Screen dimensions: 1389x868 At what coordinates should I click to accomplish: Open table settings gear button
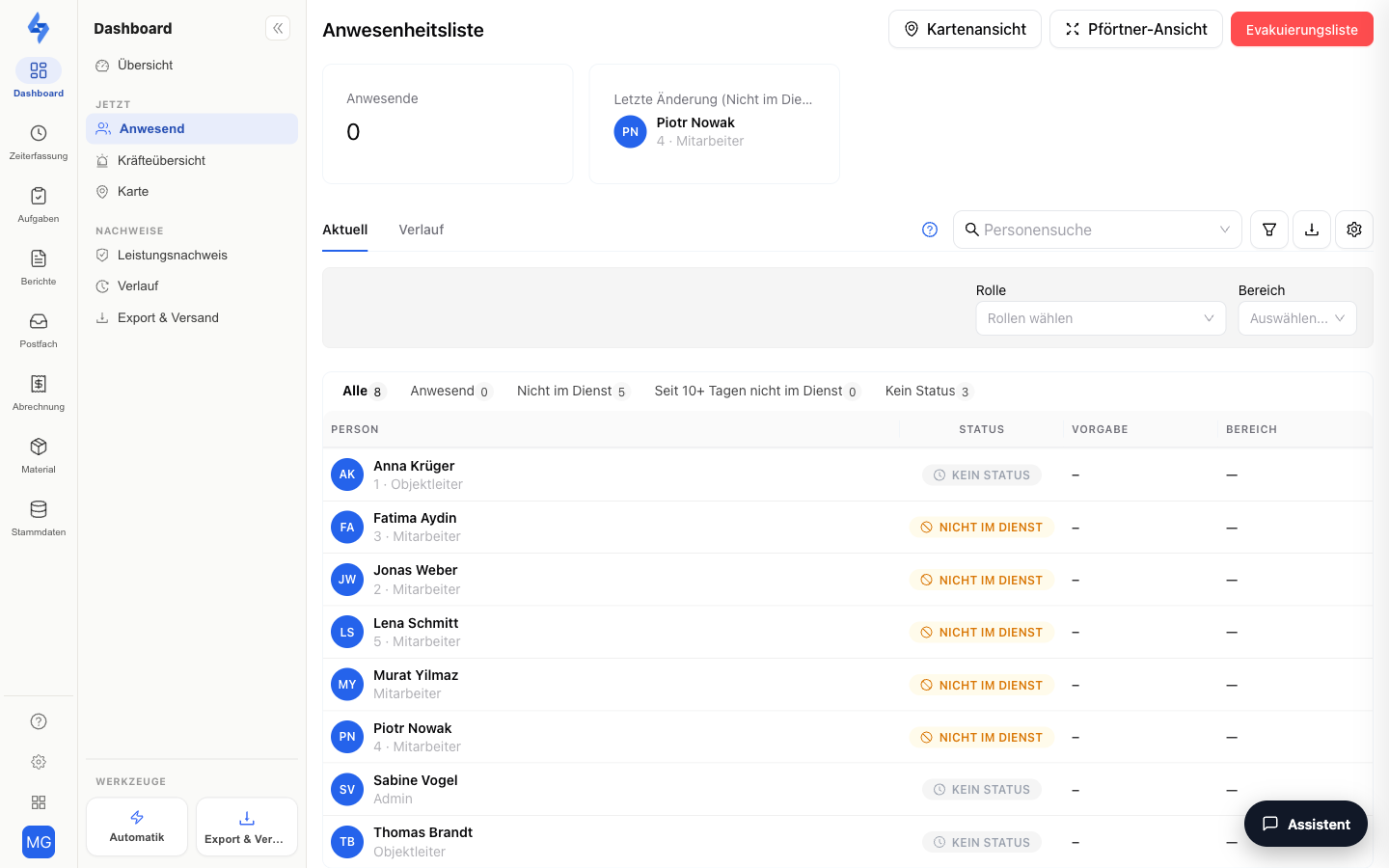pyautogui.click(x=1354, y=230)
